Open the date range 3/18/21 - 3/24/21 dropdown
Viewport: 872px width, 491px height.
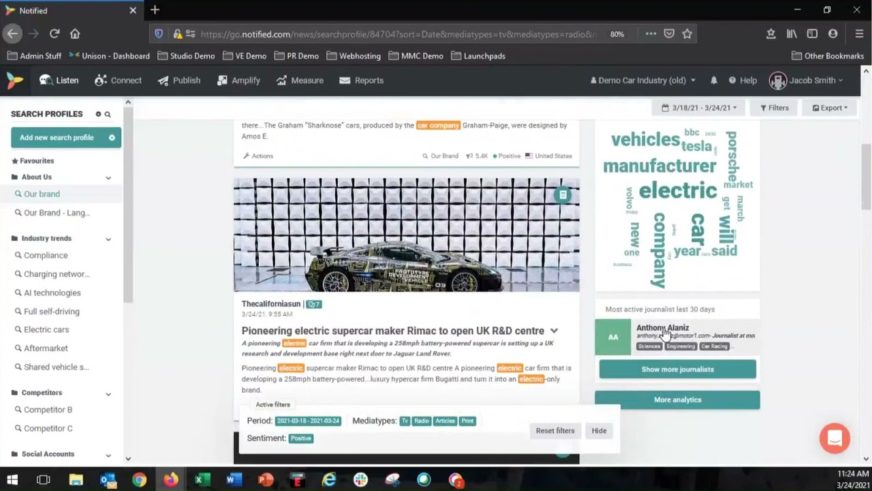699,108
